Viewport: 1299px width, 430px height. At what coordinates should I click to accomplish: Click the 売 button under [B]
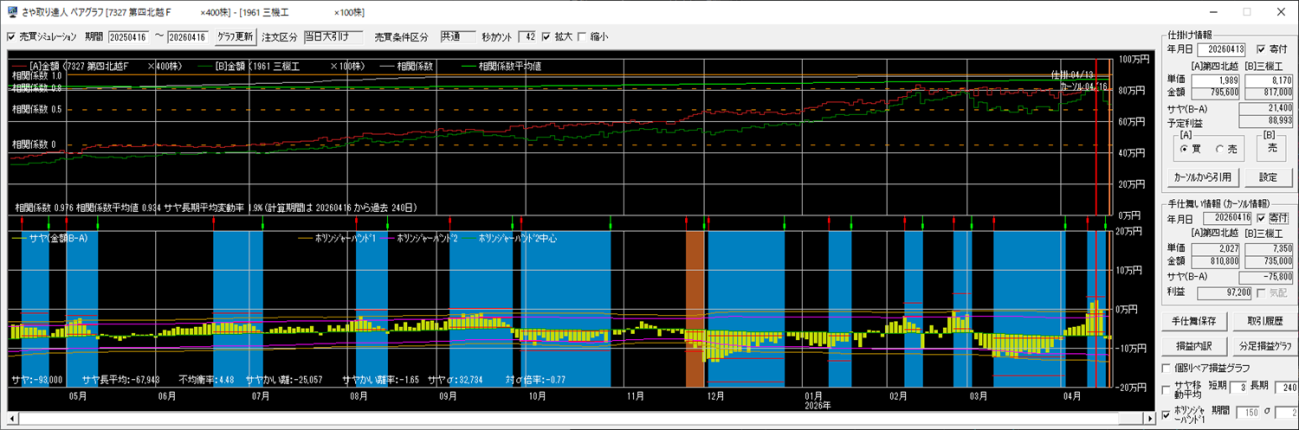[1272, 147]
